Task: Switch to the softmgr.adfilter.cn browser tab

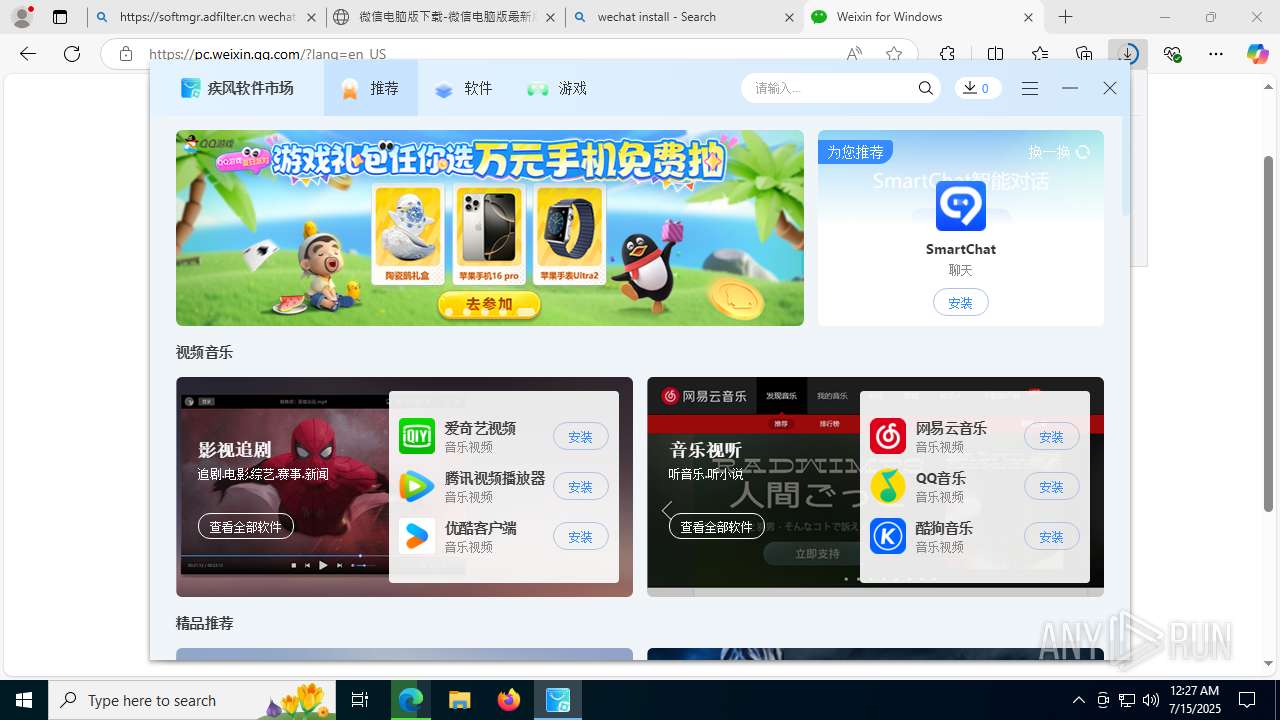Action: point(206,17)
